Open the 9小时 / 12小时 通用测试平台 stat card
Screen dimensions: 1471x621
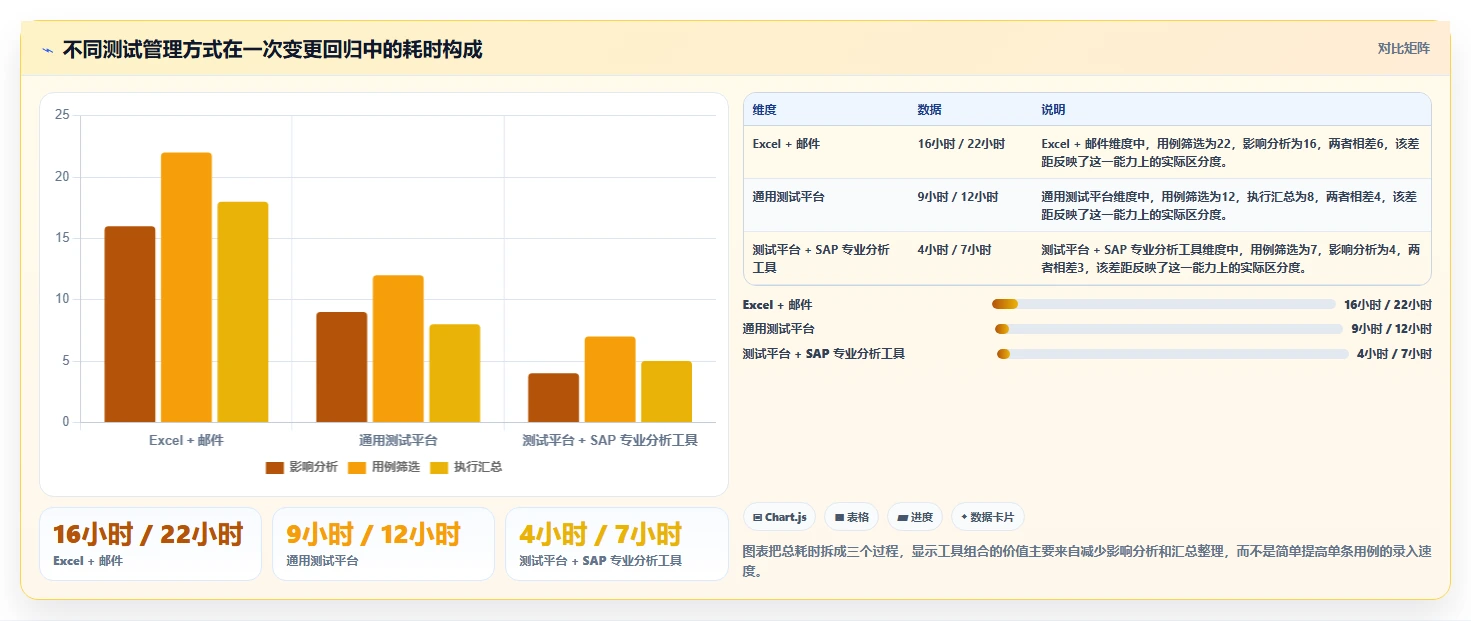(x=383, y=544)
